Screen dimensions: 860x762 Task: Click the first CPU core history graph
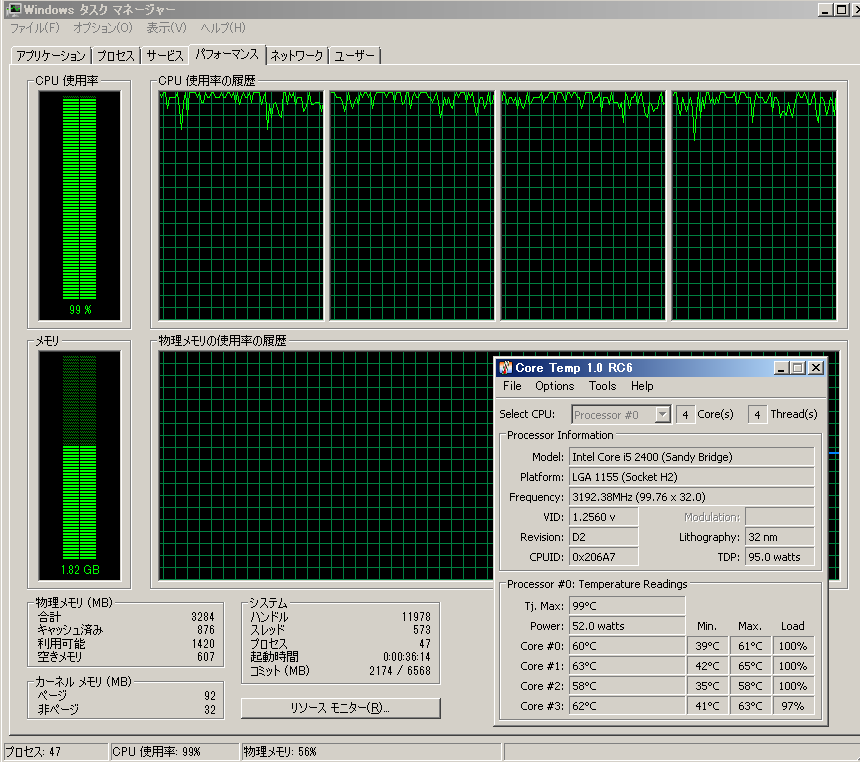pos(241,205)
